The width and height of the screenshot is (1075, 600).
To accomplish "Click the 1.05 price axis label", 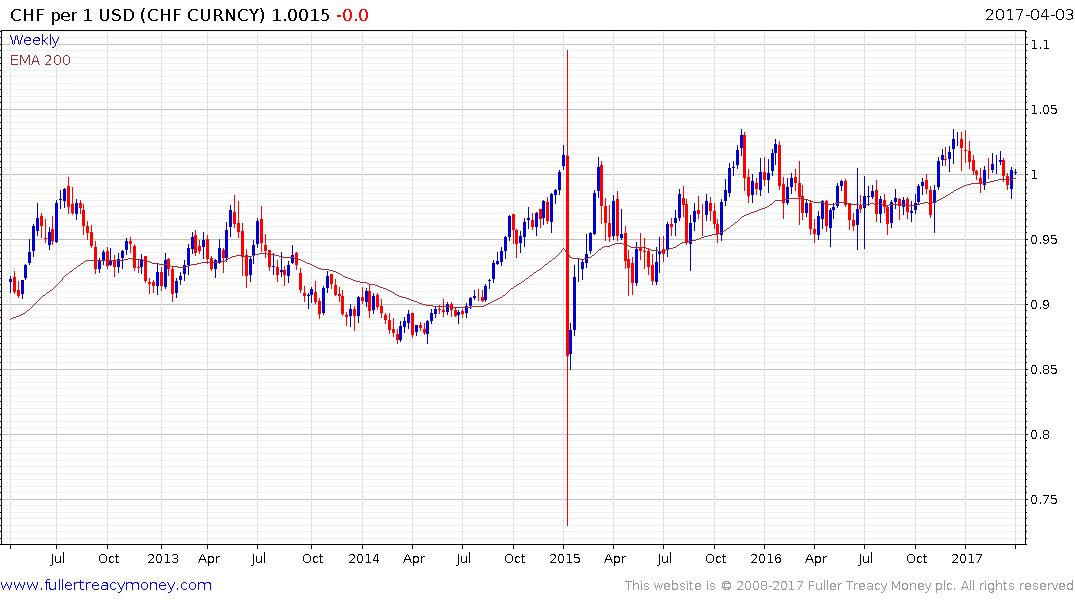I will [1044, 110].
